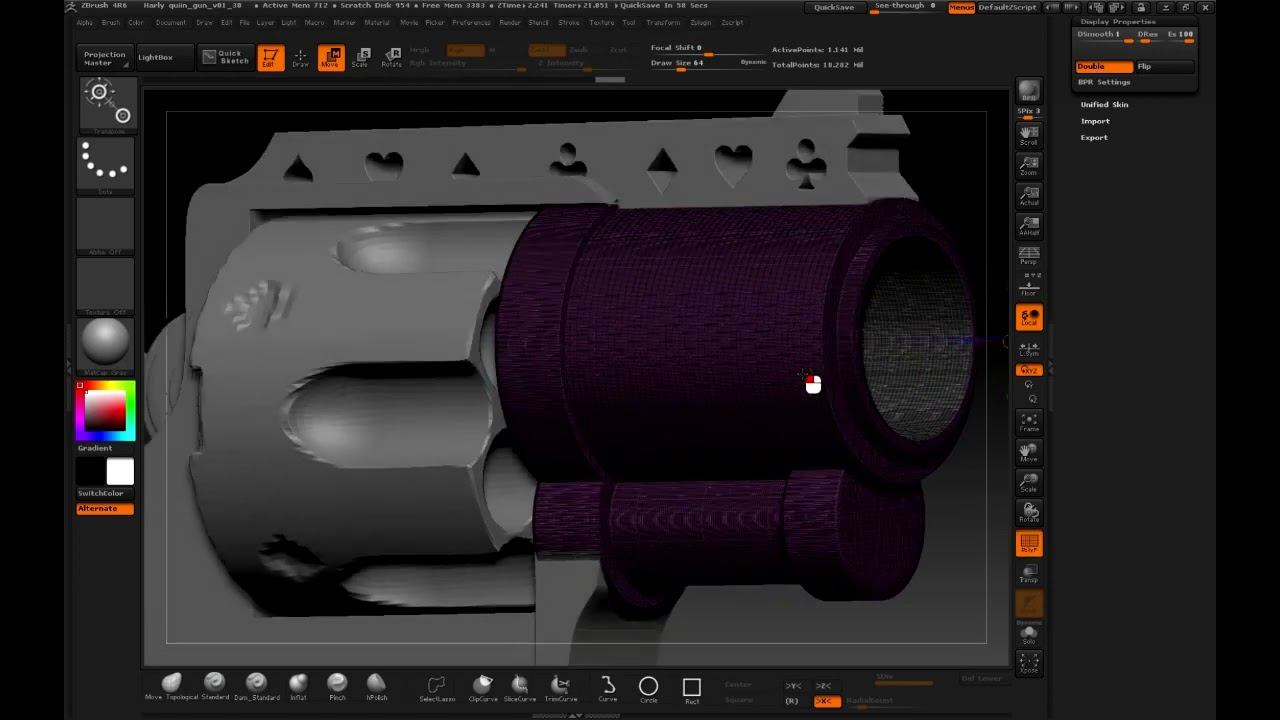Open Quick Sketch
Image resolution: width=1280 pixels, height=720 pixels.
225,57
